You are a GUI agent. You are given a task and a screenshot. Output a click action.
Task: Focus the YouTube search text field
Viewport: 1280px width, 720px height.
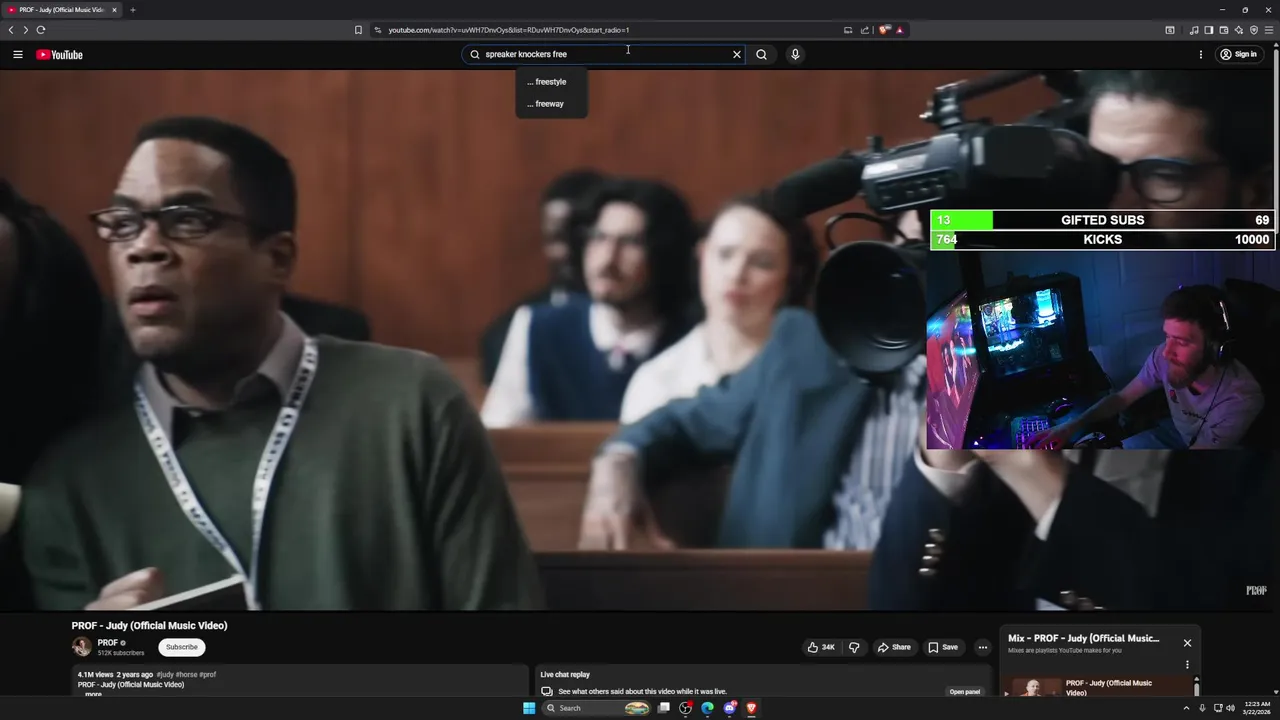605,55
